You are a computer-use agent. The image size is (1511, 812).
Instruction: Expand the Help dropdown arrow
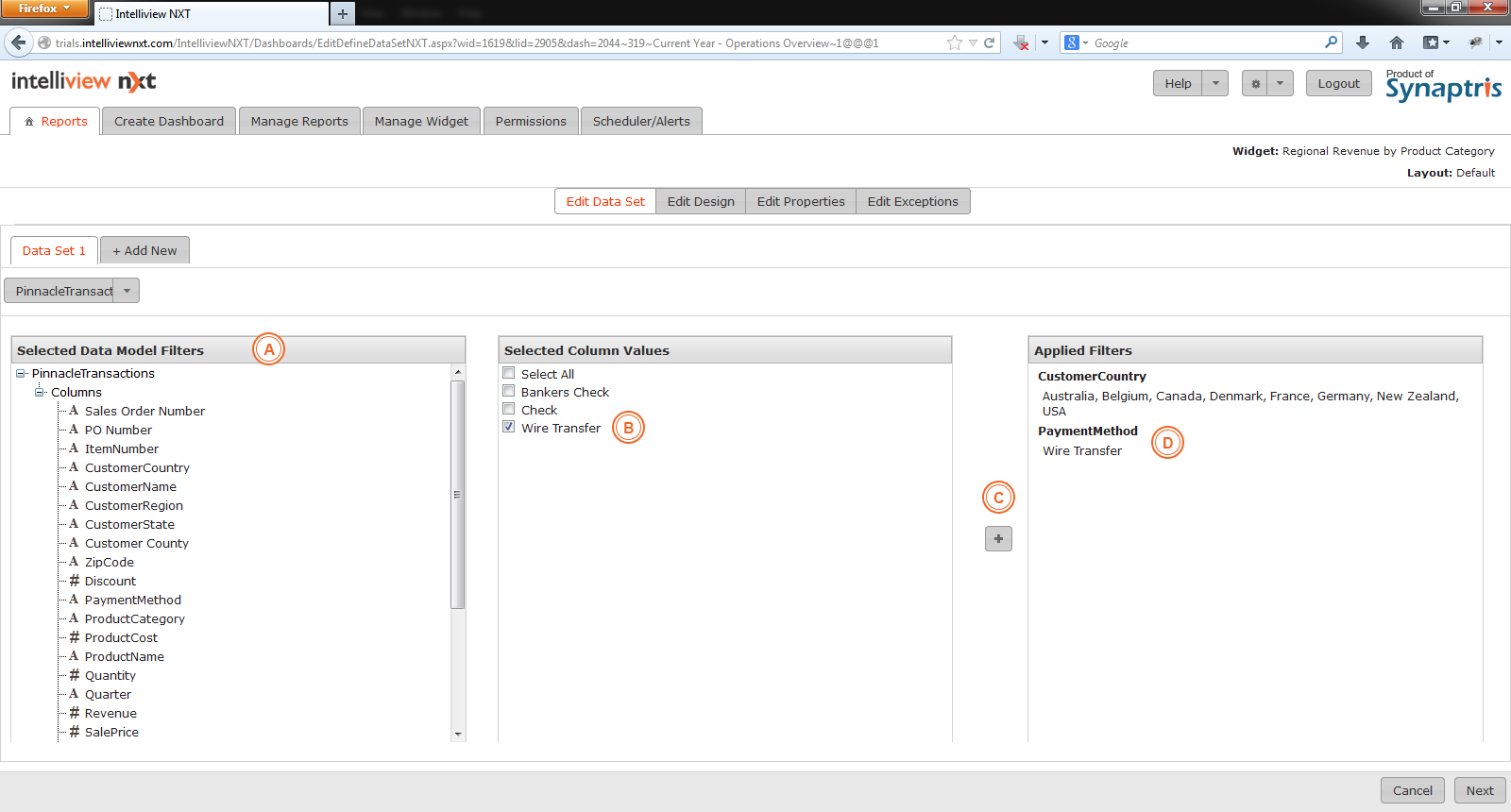click(1215, 84)
